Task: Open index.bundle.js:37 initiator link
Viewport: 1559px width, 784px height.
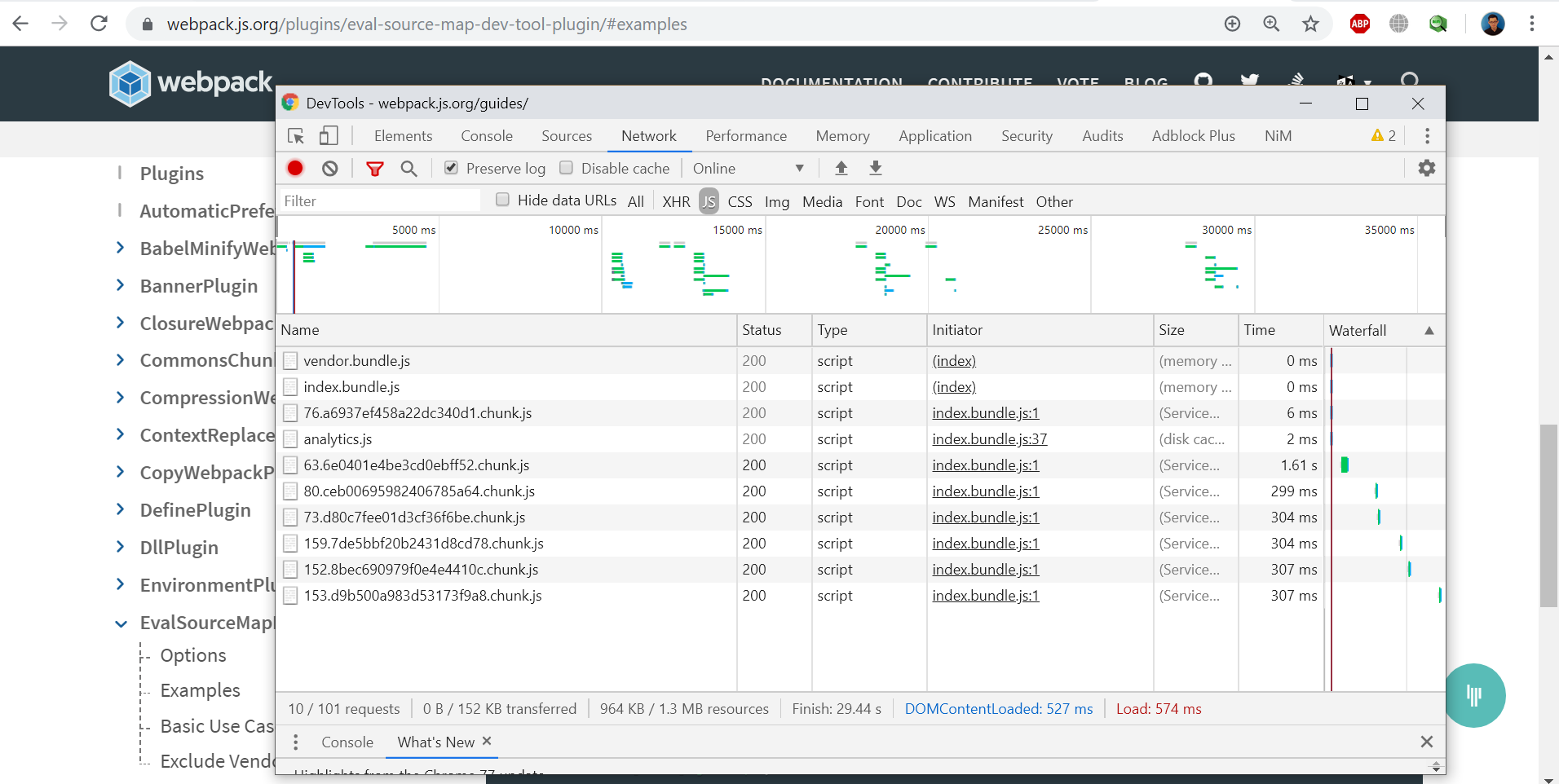Action: (x=989, y=439)
